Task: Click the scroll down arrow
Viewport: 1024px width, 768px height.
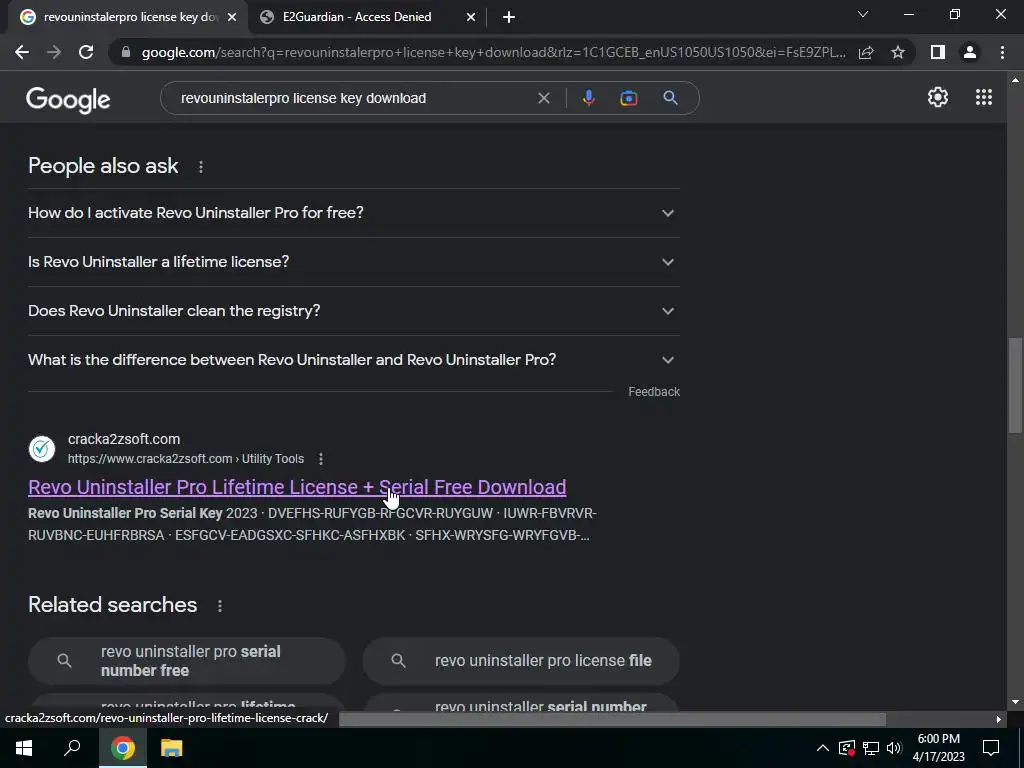Action: pos(1015,703)
